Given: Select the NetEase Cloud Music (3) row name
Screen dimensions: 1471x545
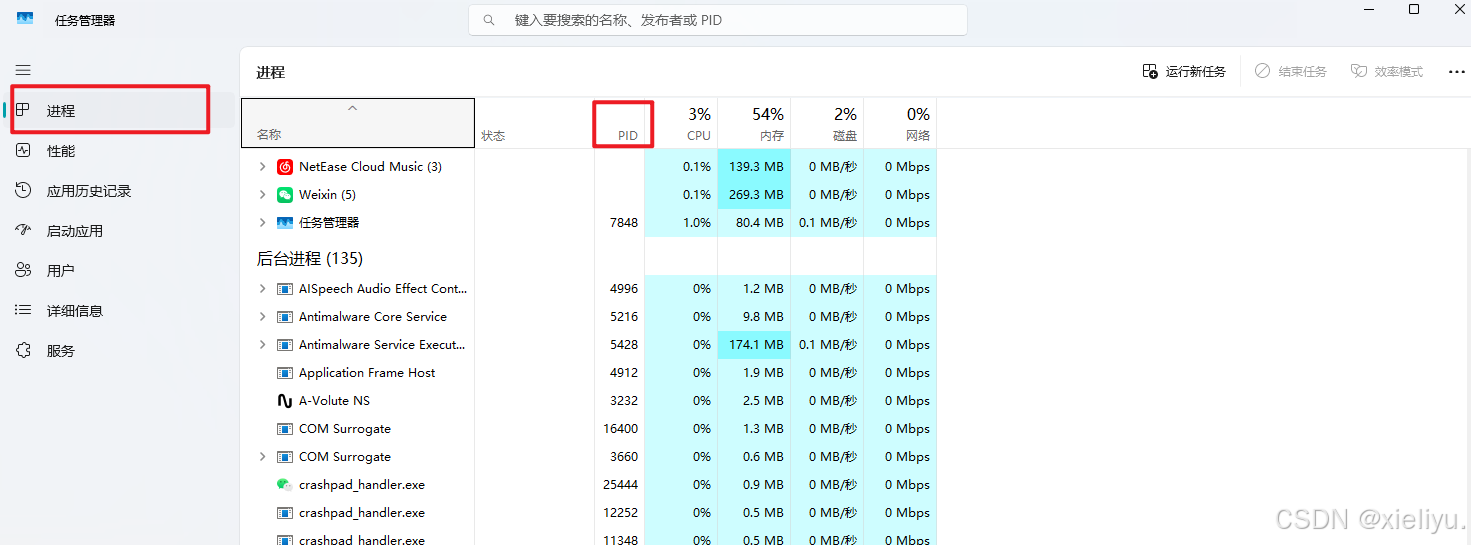Looking at the screenshot, I should [x=370, y=167].
